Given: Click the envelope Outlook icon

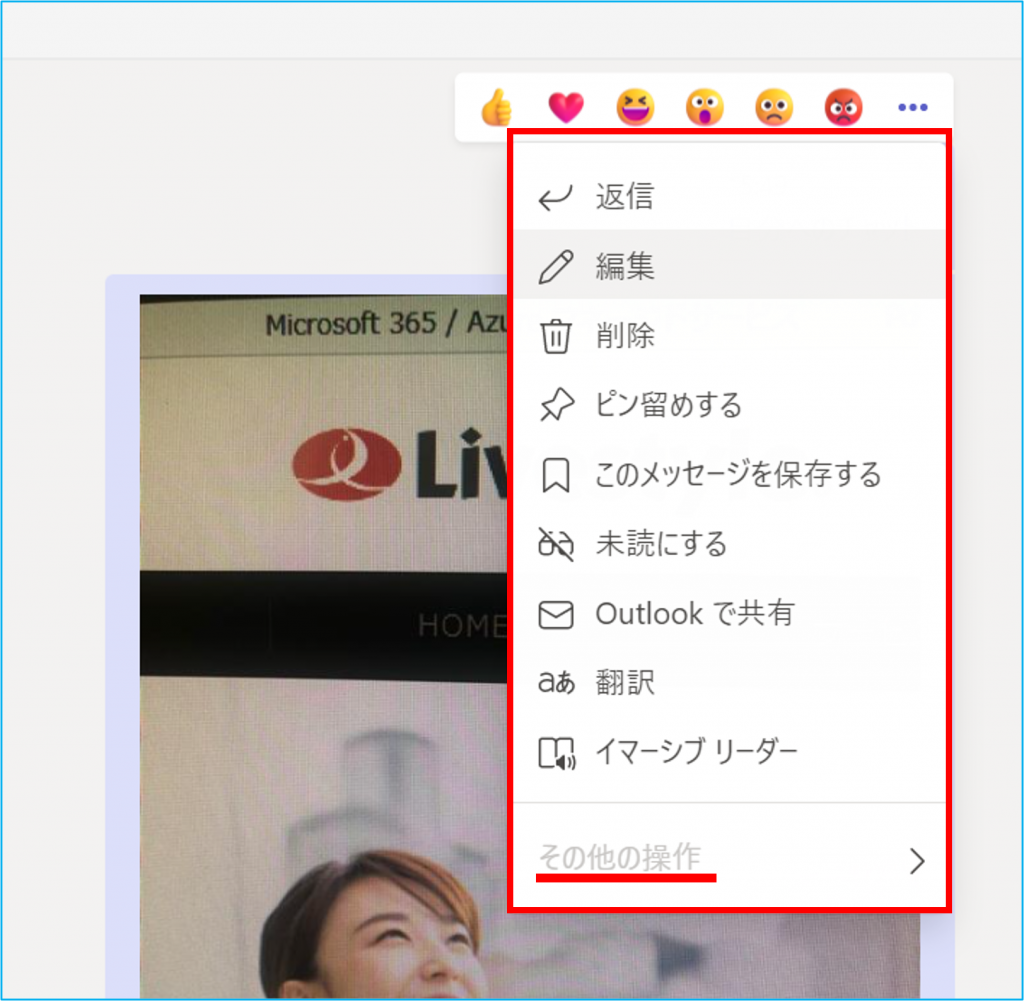Looking at the screenshot, I should pos(555,614).
